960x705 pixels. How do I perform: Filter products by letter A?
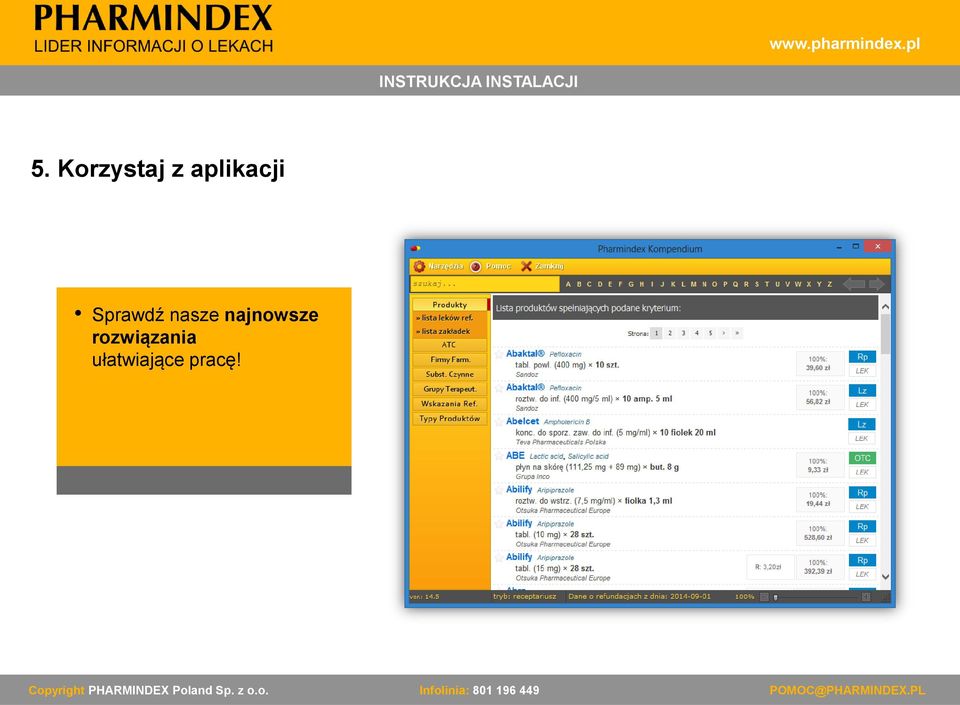568,284
